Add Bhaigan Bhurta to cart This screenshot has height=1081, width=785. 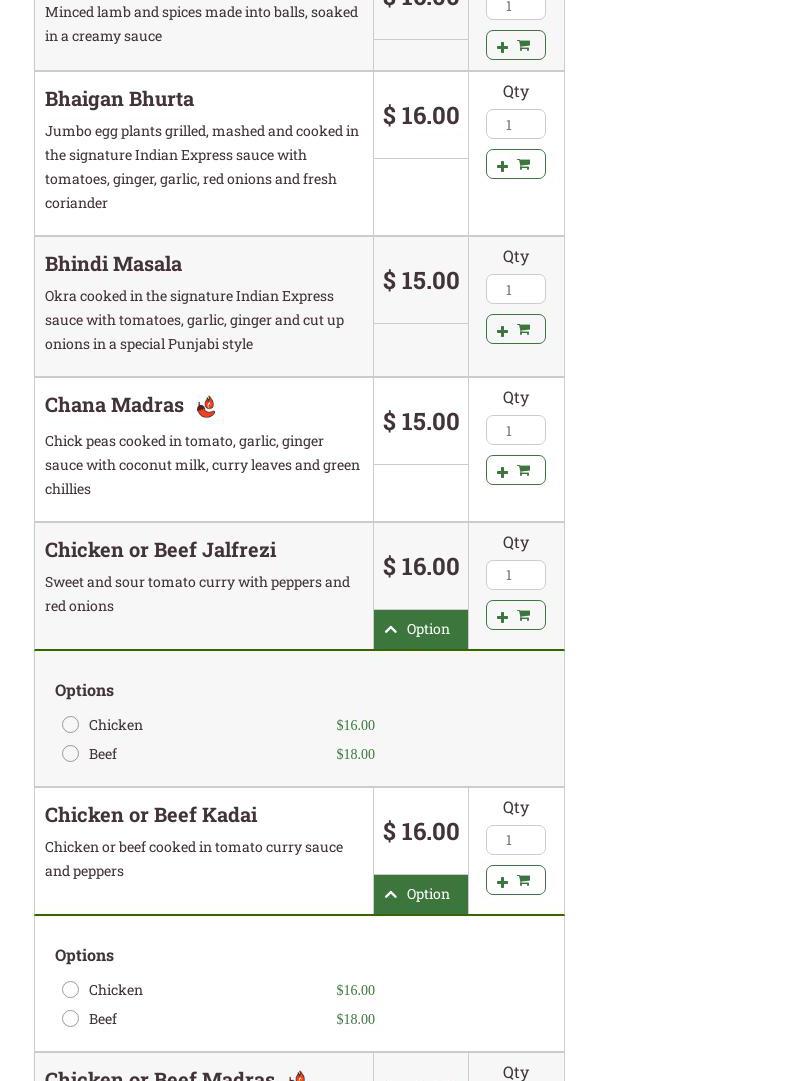coord(515,164)
